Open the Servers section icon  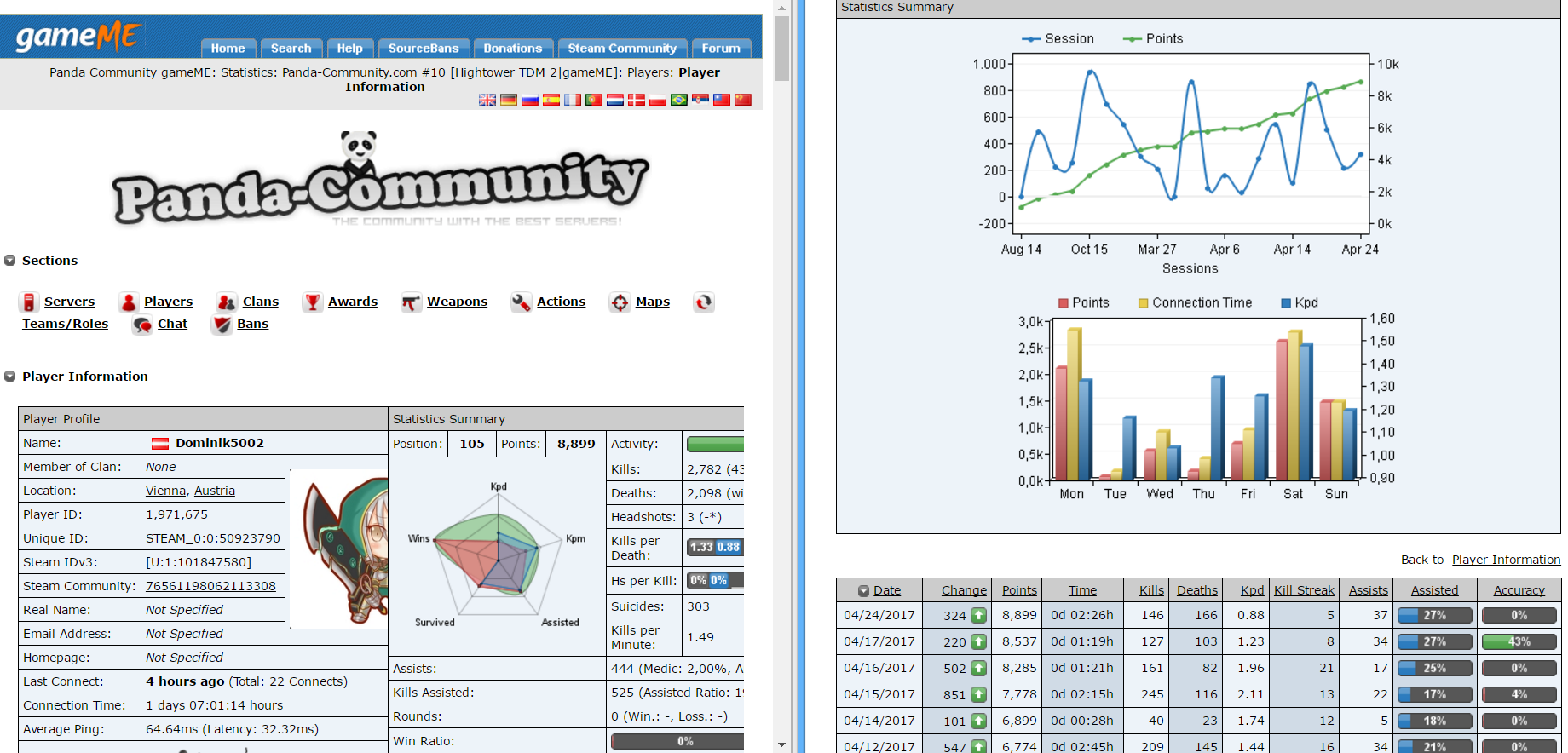[x=29, y=302]
